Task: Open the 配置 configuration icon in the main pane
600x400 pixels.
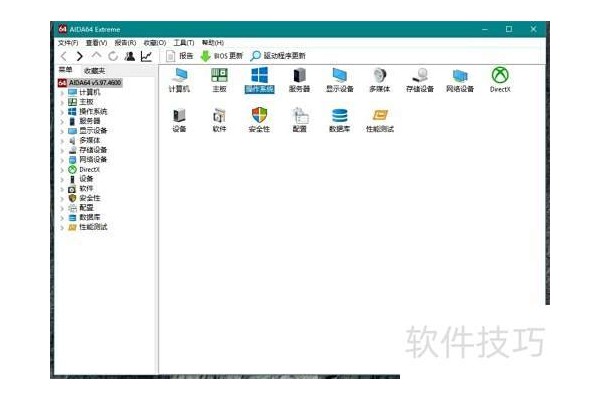Action: (x=299, y=120)
